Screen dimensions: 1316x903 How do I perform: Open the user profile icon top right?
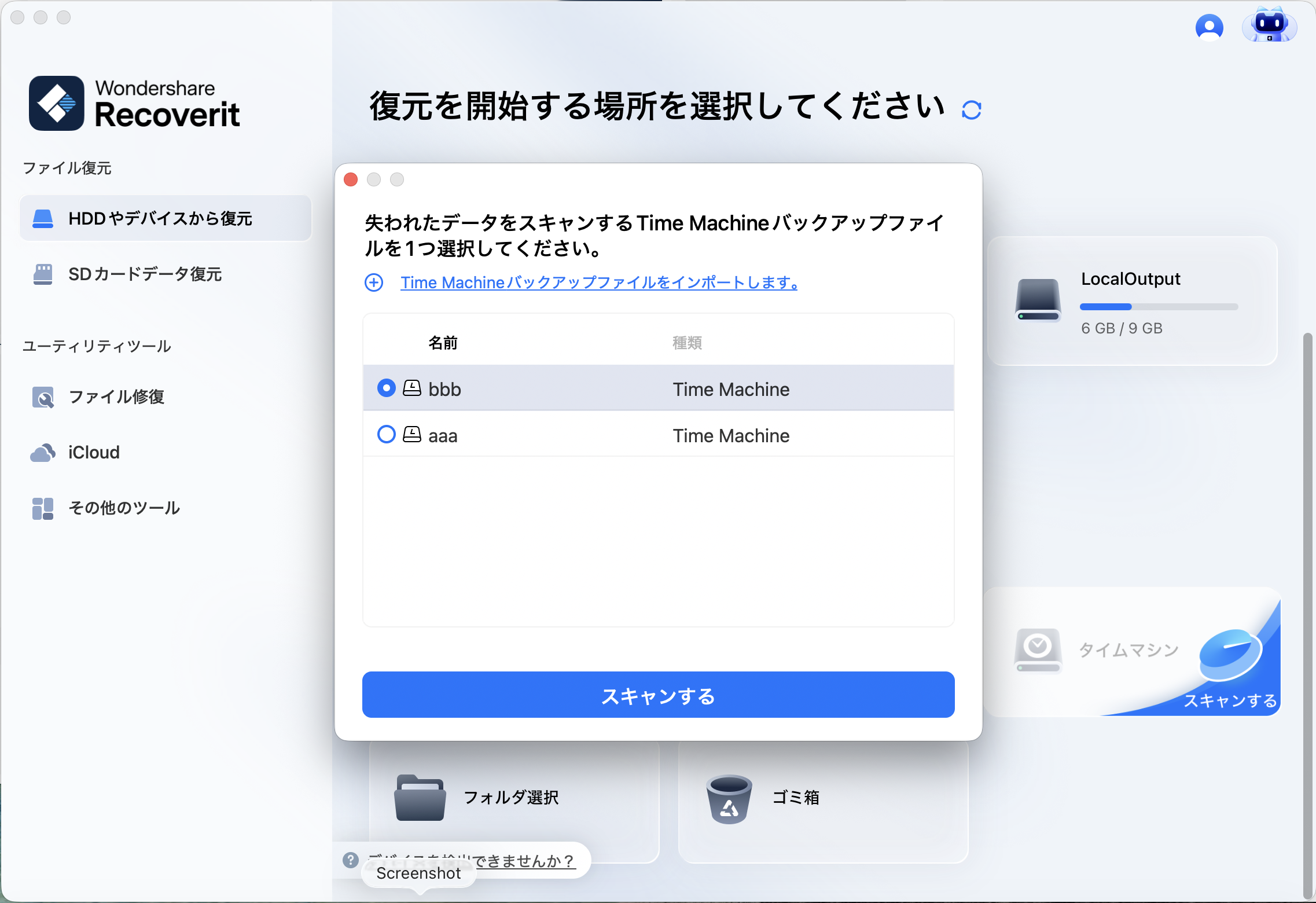[1210, 27]
